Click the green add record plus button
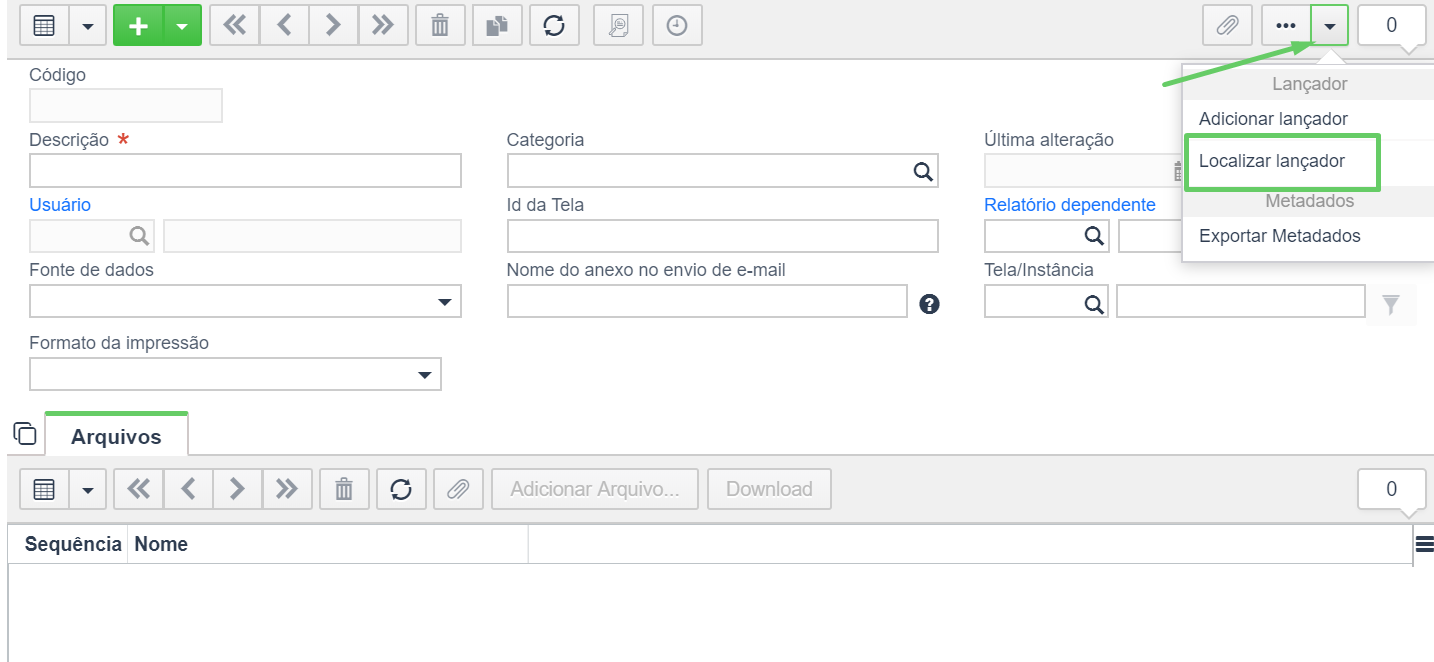The width and height of the screenshot is (1434, 662). coord(138,26)
